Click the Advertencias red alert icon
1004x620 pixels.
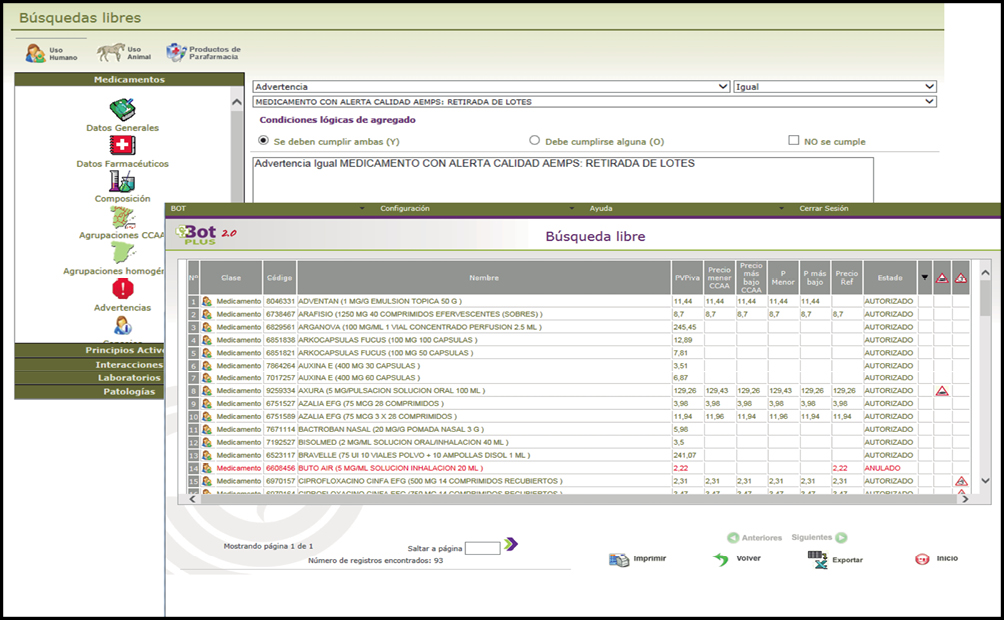click(122, 290)
